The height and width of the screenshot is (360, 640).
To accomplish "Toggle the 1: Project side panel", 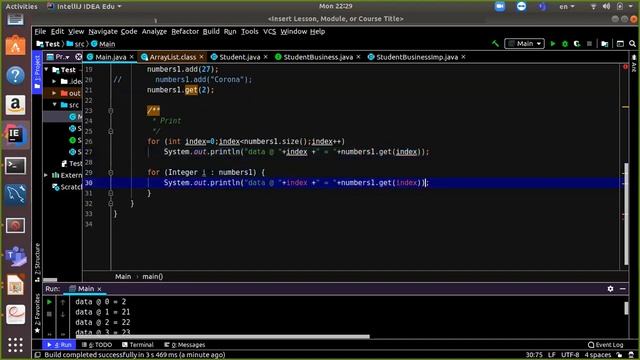I will (37, 71).
